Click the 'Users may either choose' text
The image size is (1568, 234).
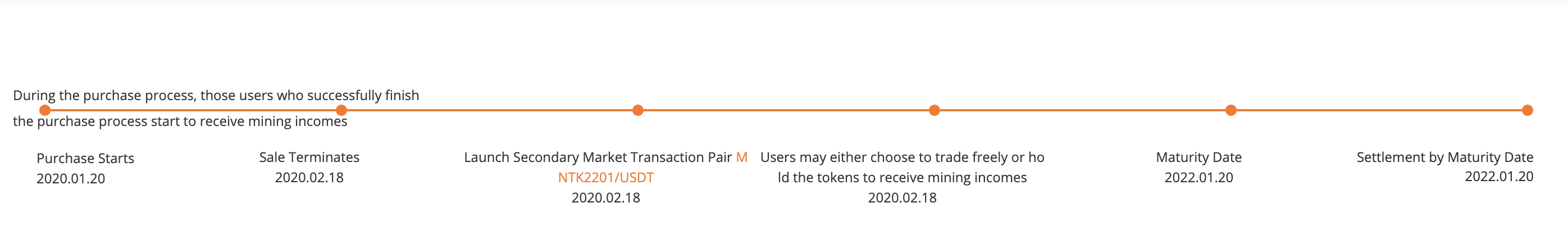click(902, 157)
